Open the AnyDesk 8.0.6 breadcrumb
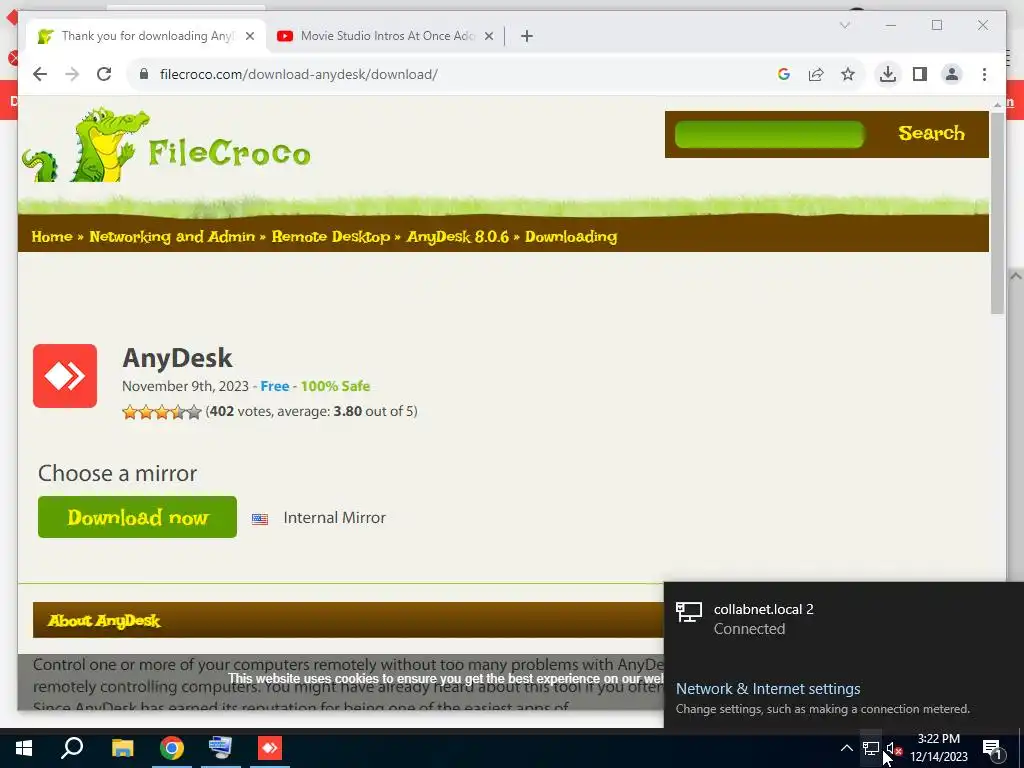The height and width of the screenshot is (768, 1024). click(457, 236)
